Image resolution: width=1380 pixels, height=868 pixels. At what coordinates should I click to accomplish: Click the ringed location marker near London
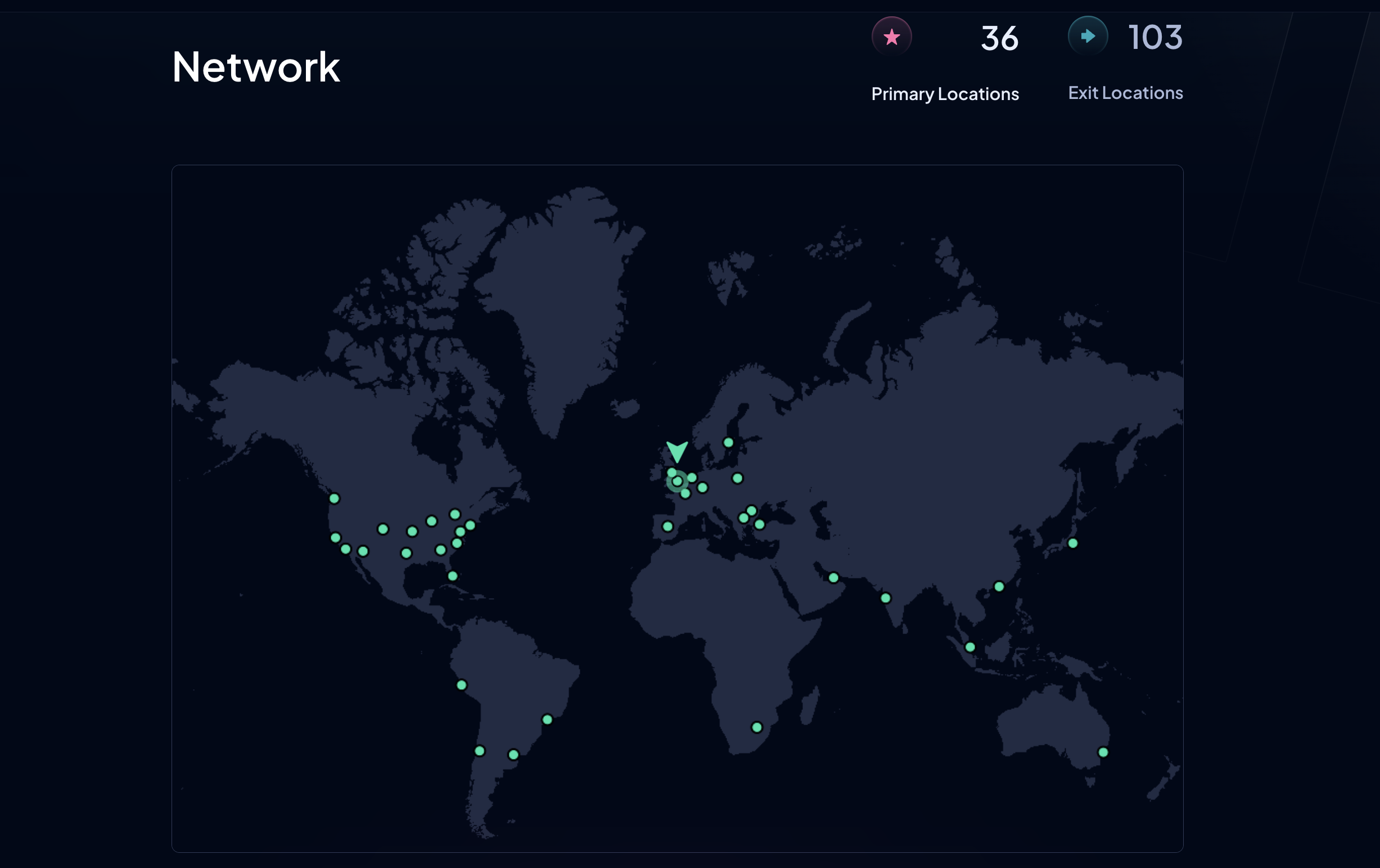[678, 482]
